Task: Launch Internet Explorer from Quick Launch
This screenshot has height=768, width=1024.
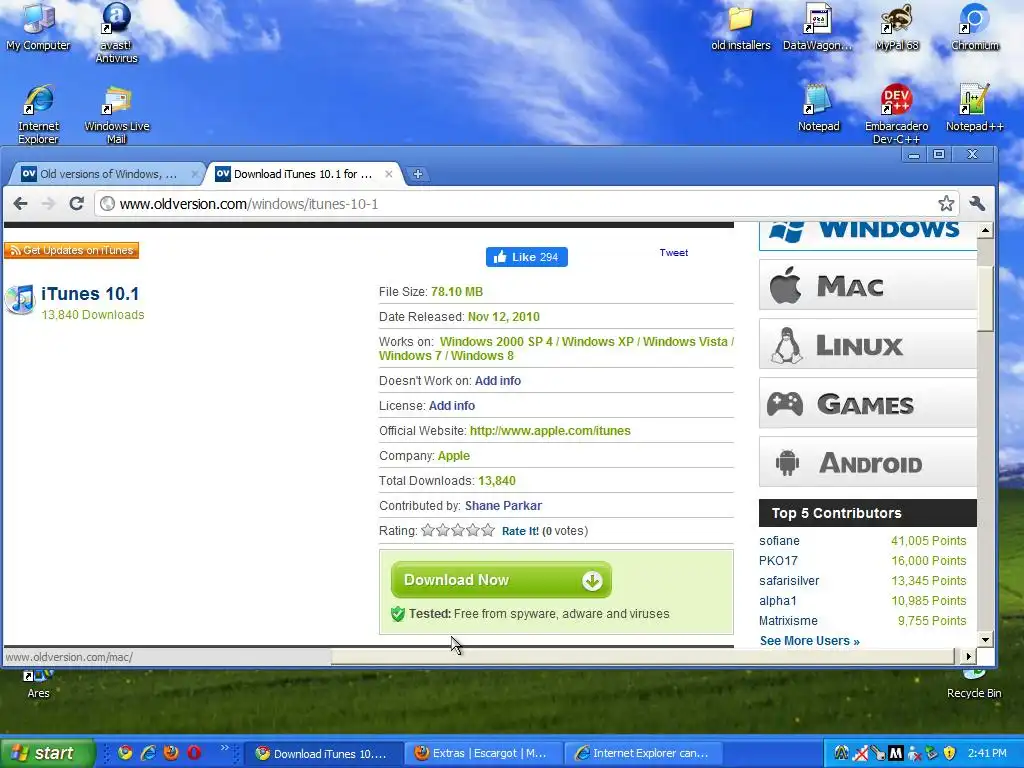Action: (x=148, y=753)
